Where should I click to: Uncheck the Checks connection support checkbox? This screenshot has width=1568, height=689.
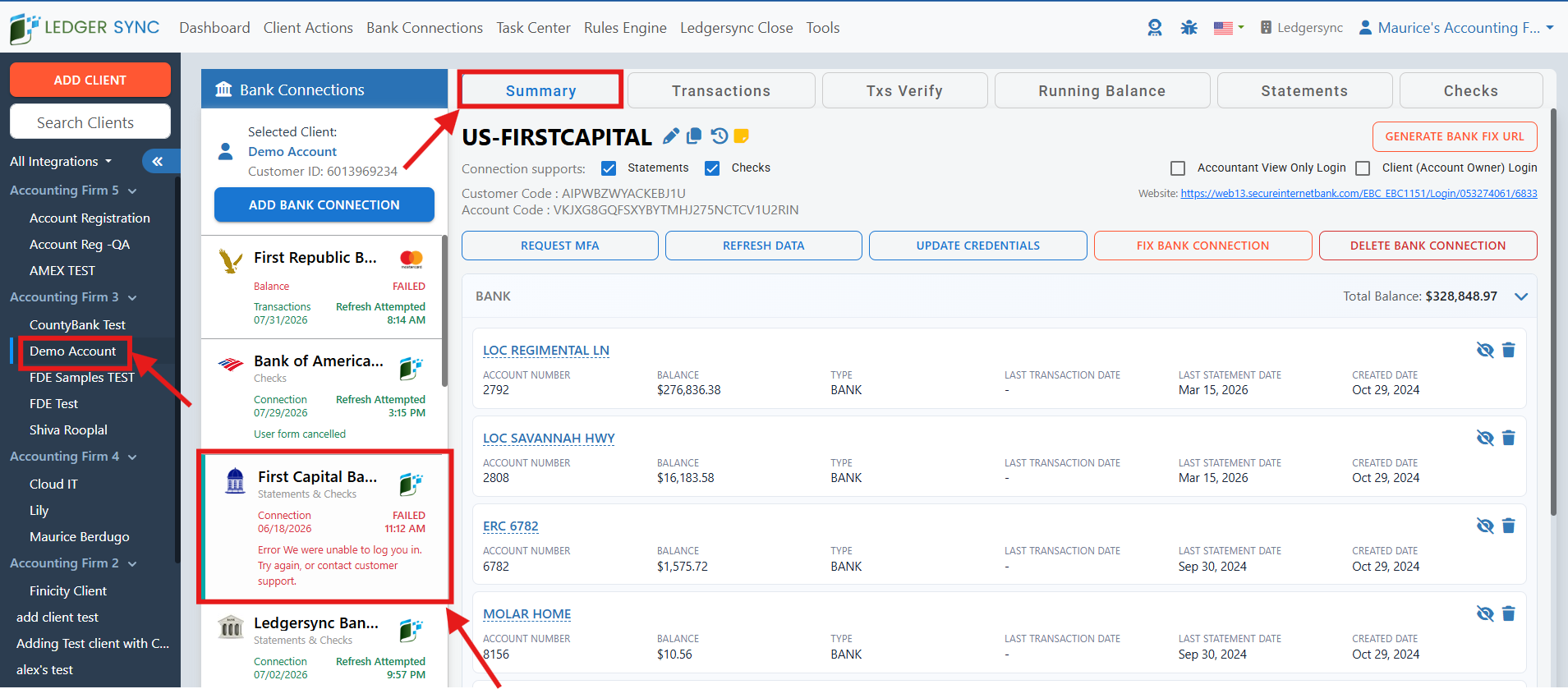[x=712, y=168]
